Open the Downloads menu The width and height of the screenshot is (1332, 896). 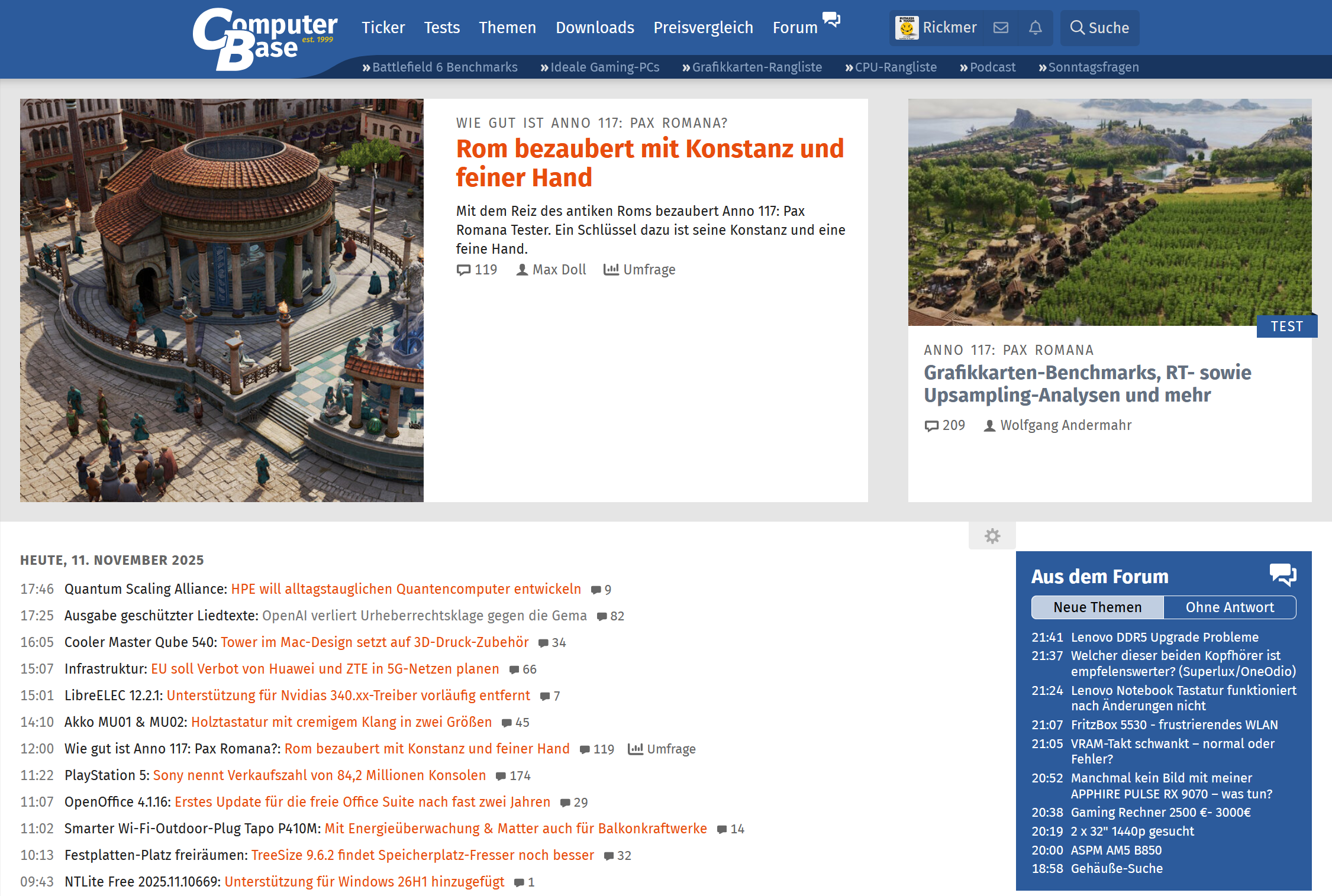tap(595, 28)
